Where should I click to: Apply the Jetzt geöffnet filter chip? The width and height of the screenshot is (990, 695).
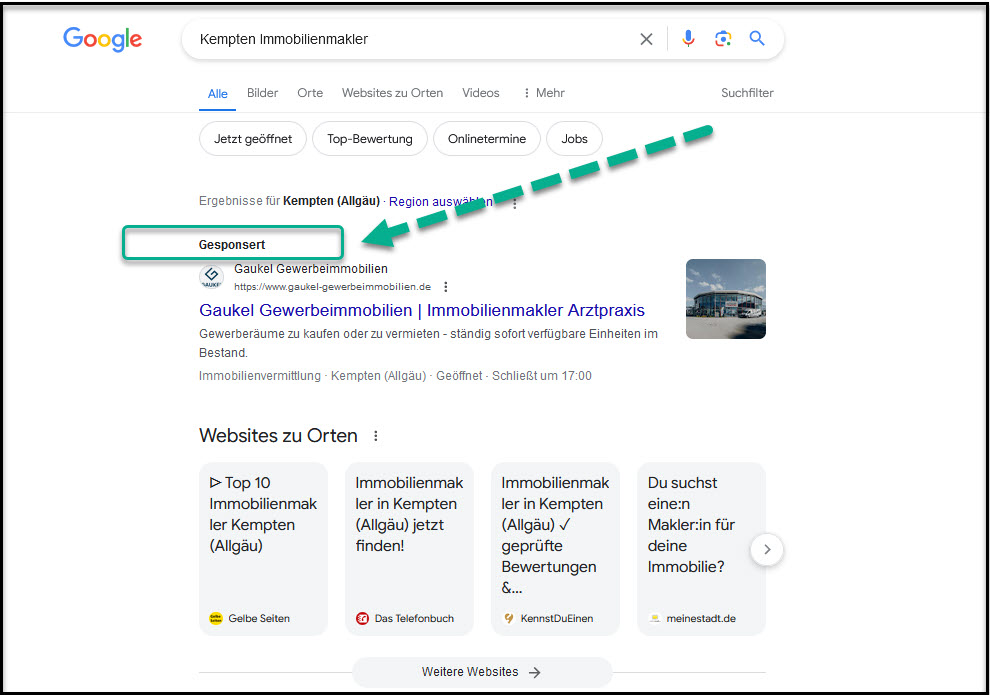[x=253, y=139]
